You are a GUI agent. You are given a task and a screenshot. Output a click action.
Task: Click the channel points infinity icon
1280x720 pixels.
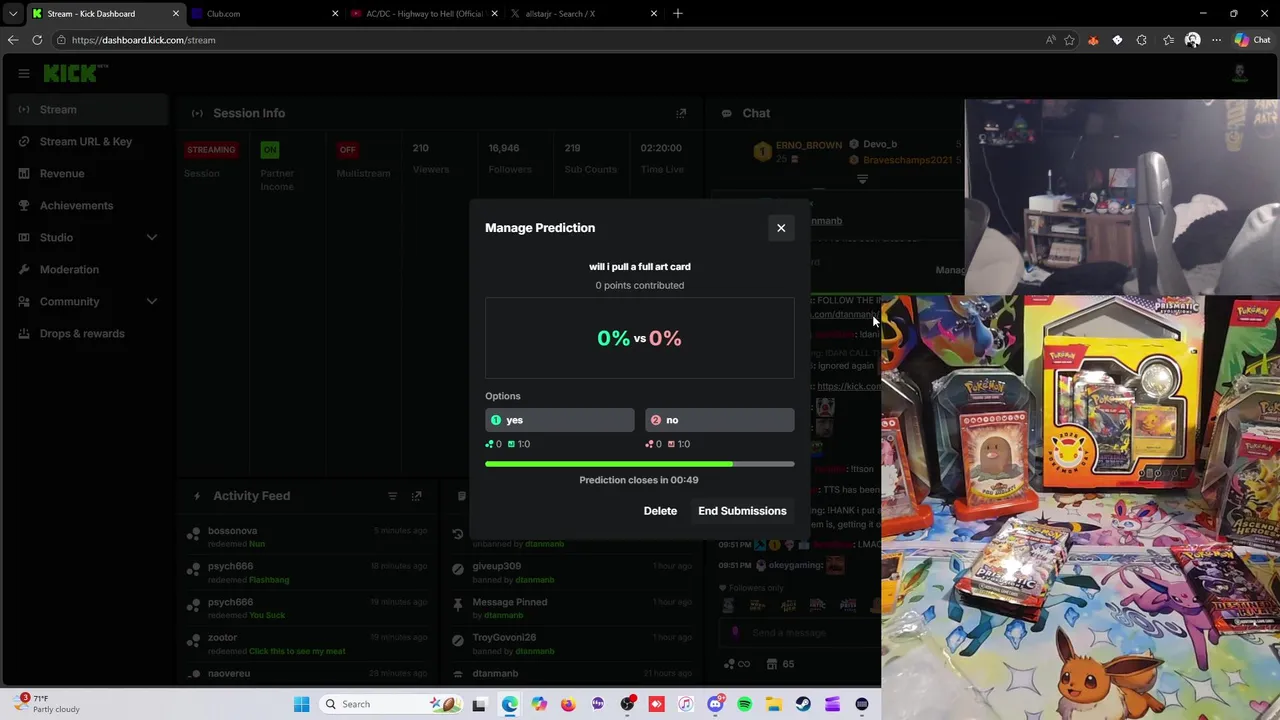[x=736, y=664]
